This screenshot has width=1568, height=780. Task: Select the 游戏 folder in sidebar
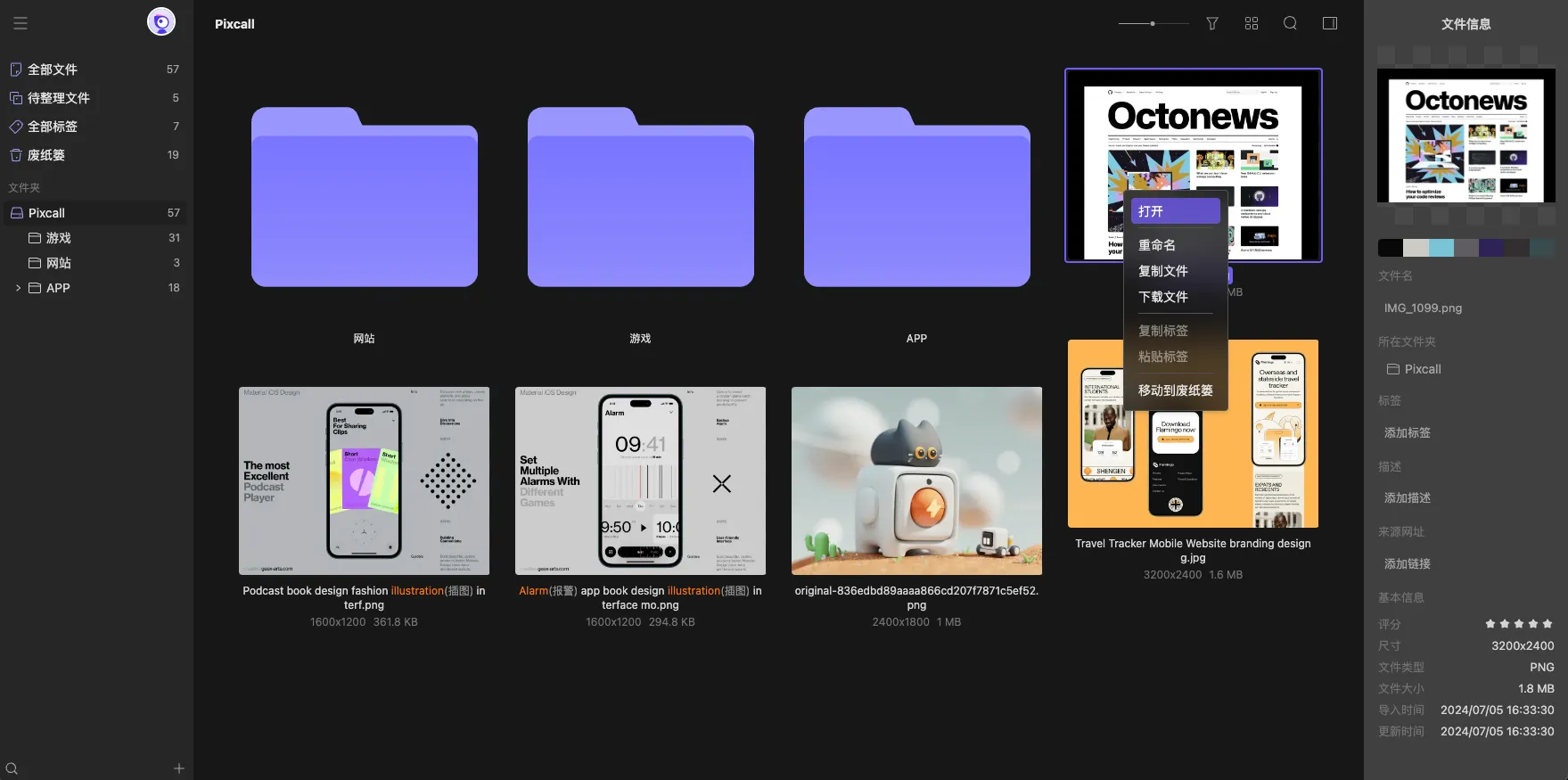point(59,238)
